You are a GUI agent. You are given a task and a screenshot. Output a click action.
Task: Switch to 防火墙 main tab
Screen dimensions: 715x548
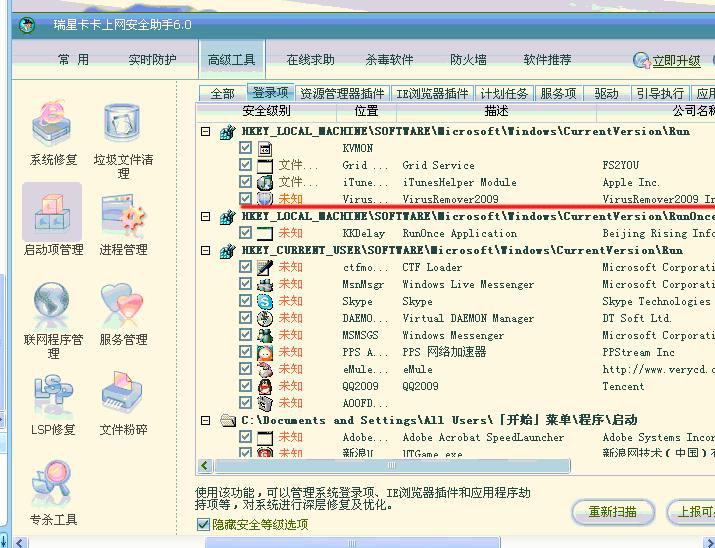point(468,60)
